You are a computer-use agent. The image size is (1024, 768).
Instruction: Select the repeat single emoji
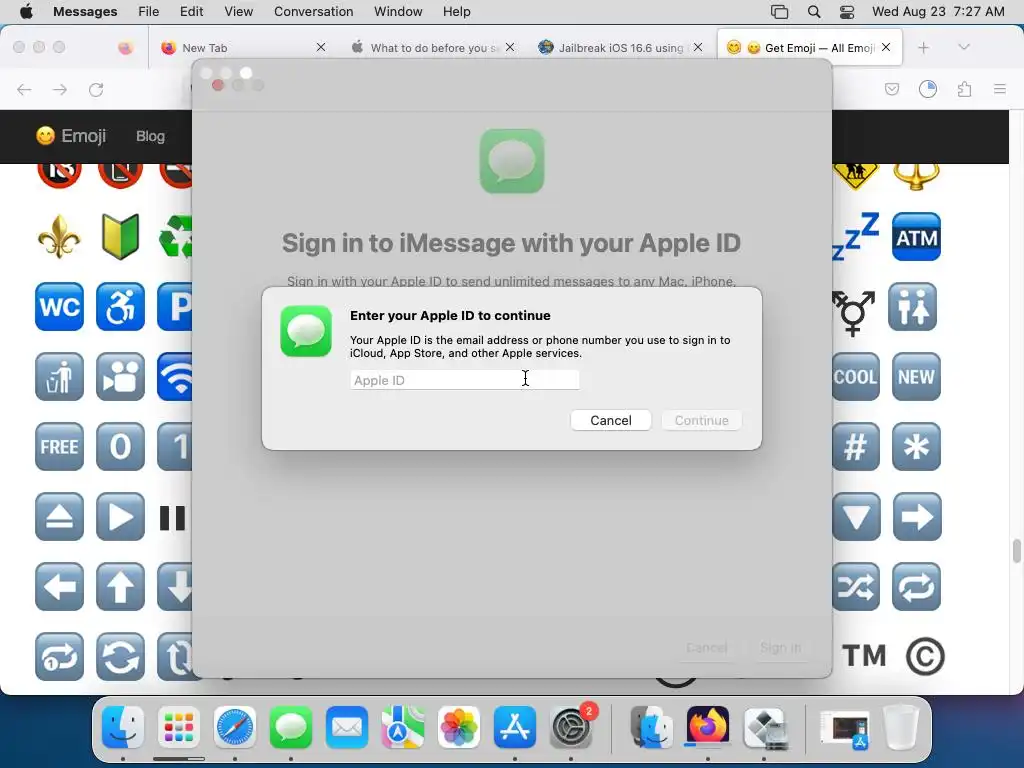tap(59, 656)
